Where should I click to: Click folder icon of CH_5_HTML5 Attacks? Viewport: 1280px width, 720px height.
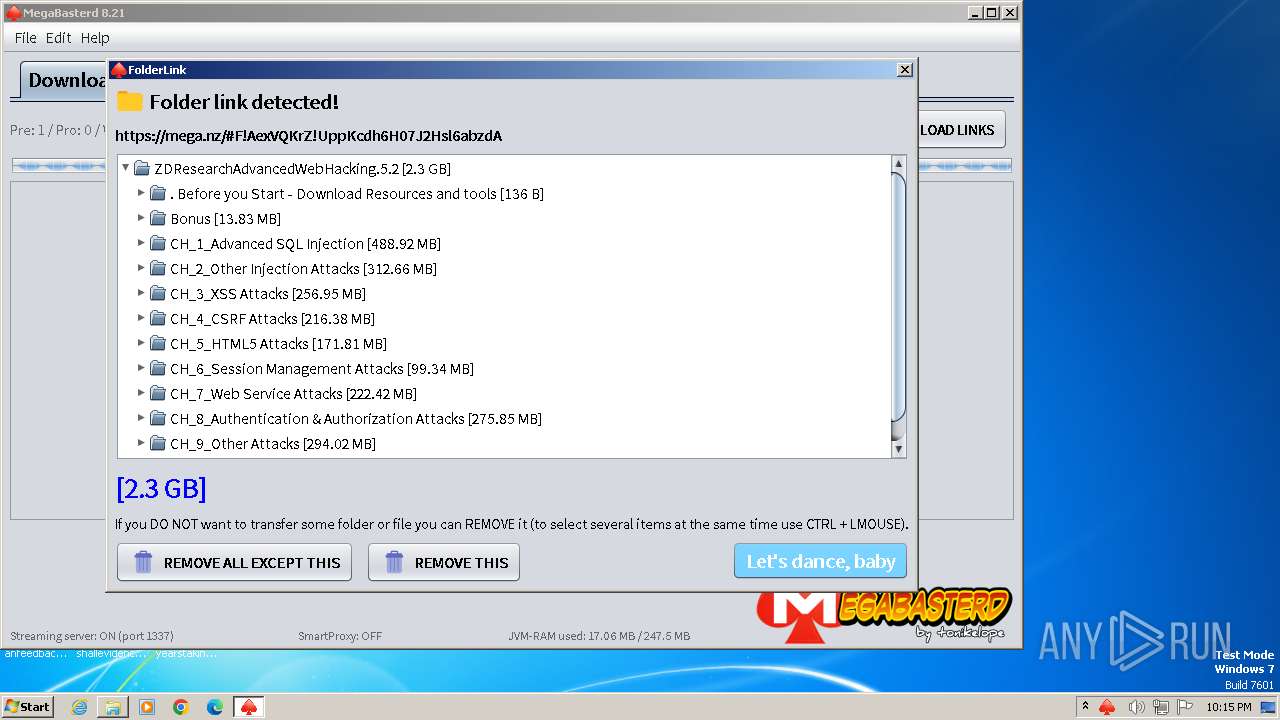click(x=158, y=343)
